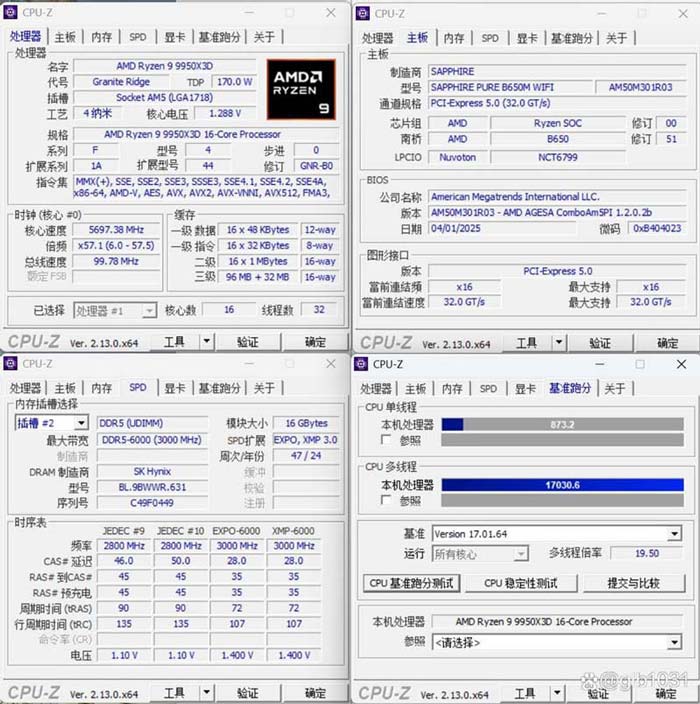Click SAPPHIRE PURE B650M WIFI model value

tap(510, 87)
